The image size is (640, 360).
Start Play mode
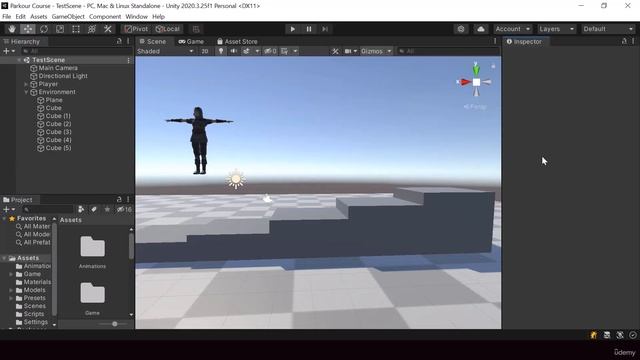click(293, 29)
